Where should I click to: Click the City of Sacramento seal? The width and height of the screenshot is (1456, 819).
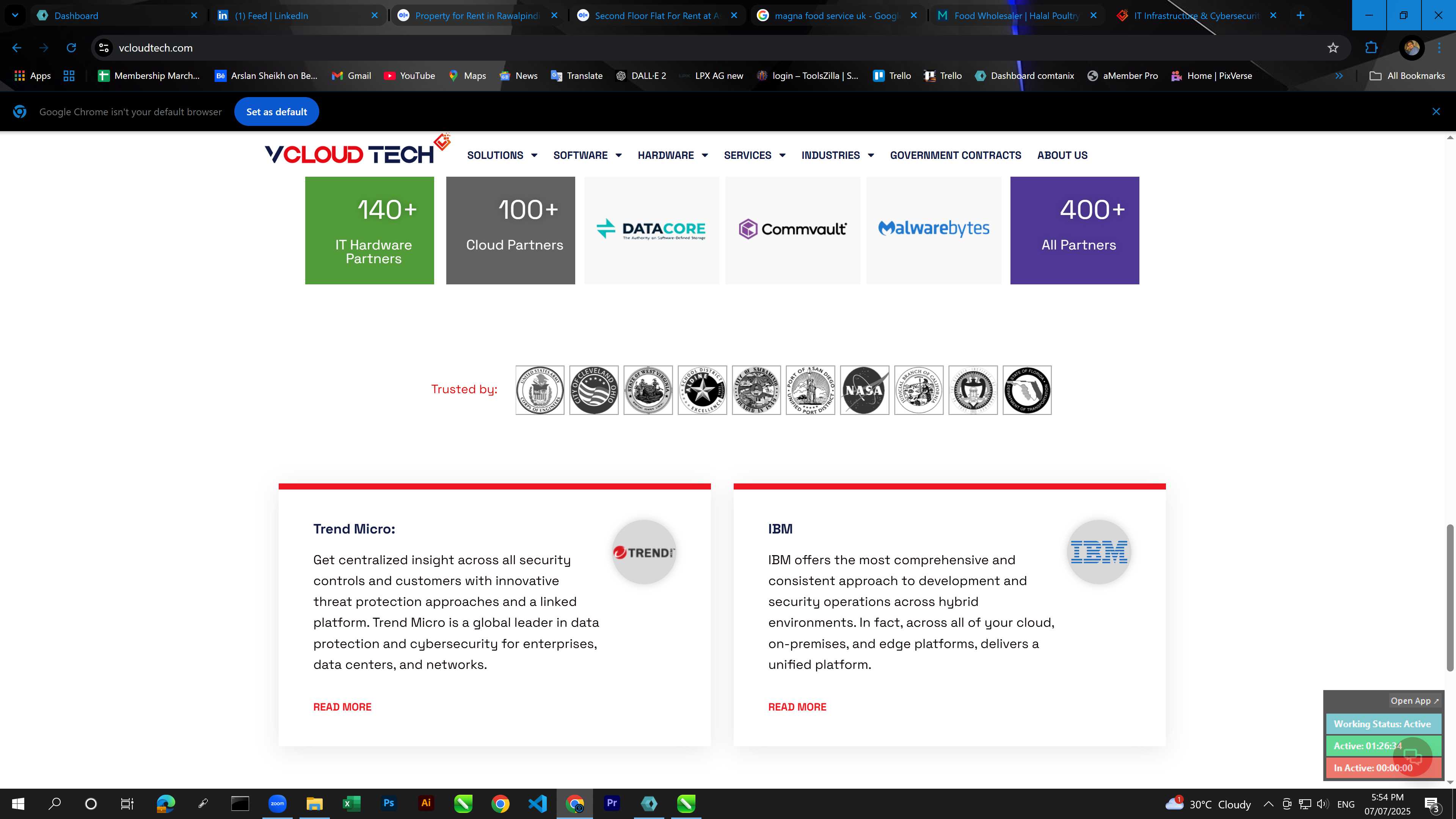[756, 390]
